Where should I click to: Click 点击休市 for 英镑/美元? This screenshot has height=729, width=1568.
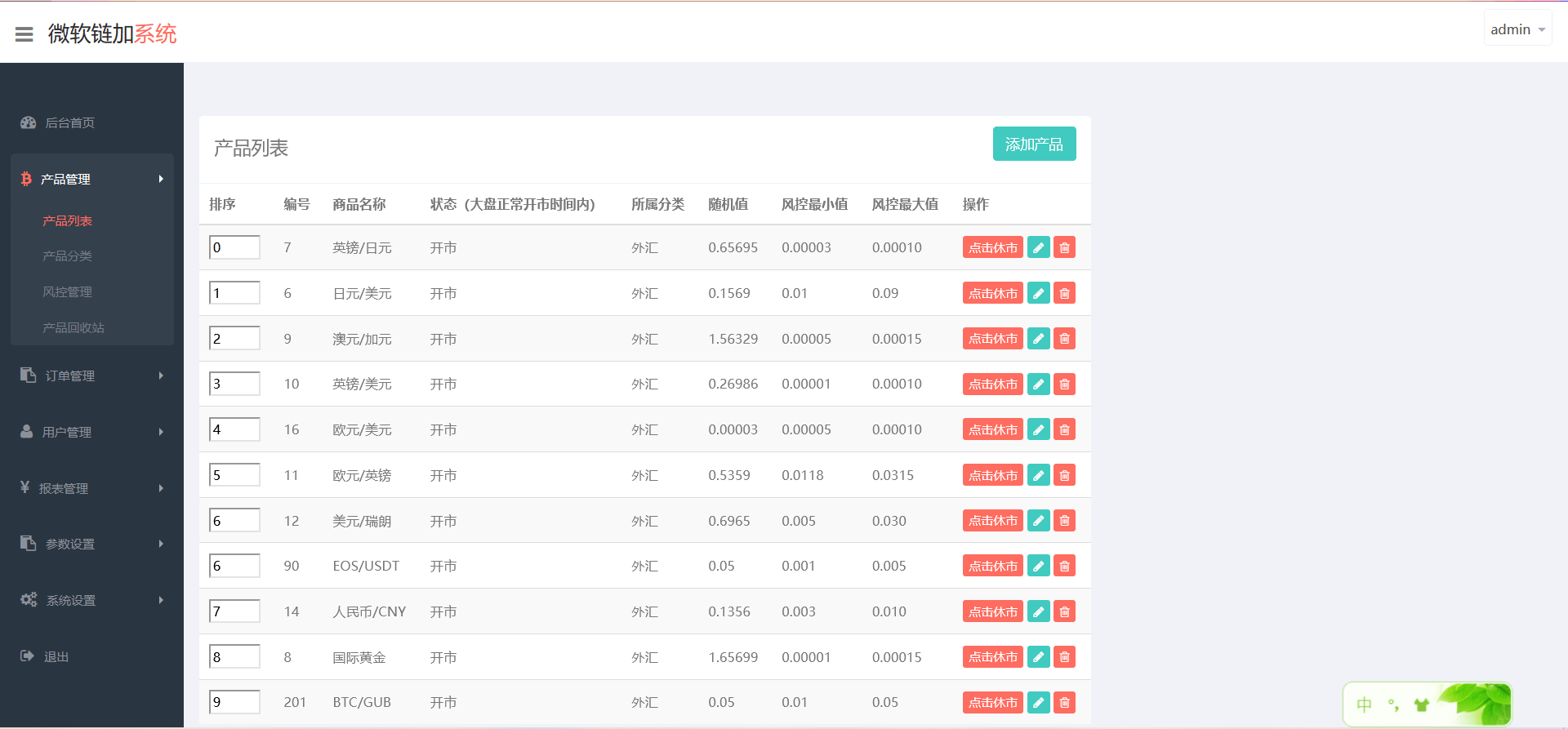coord(992,384)
